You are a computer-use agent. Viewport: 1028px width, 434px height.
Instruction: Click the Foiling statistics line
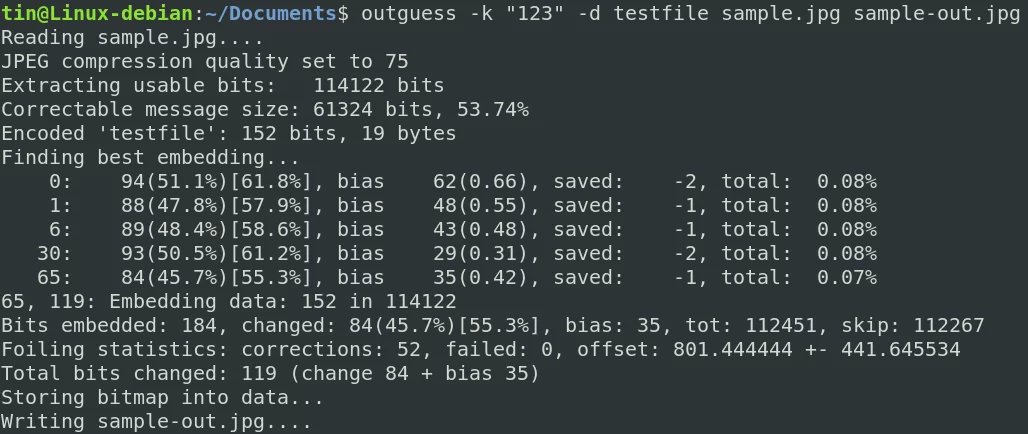click(481, 349)
